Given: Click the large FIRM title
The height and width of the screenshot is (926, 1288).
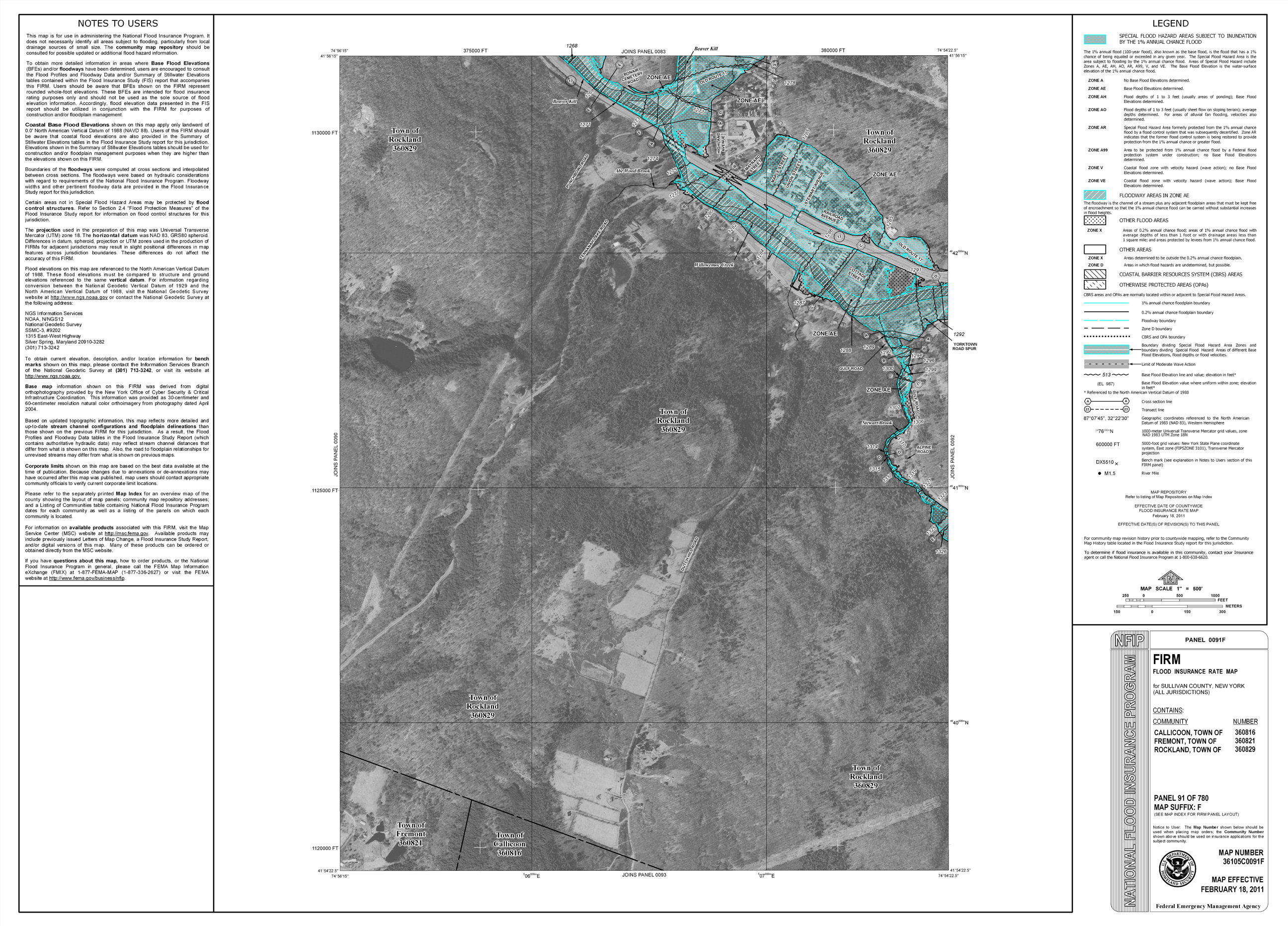Looking at the screenshot, I should (1166, 660).
